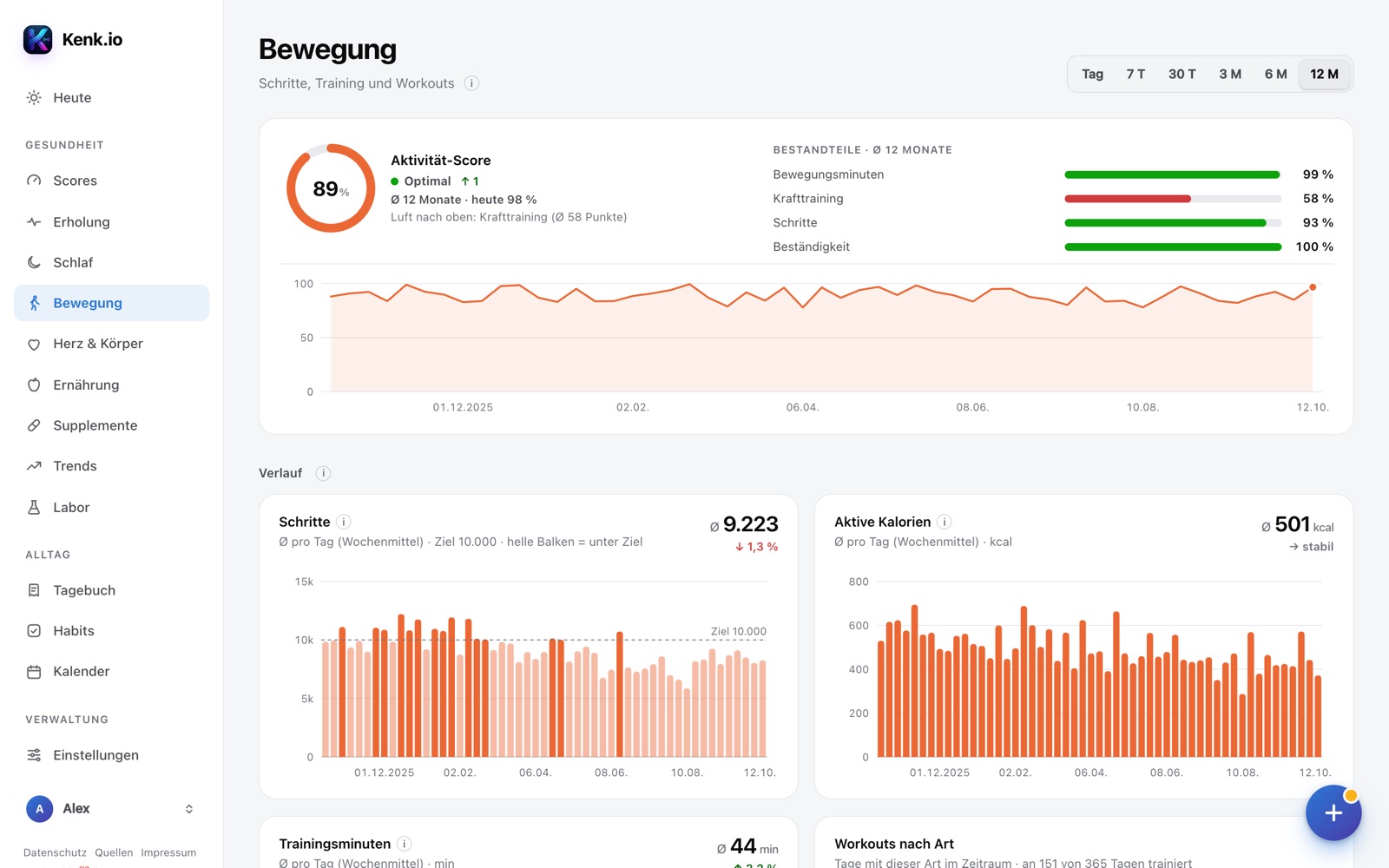
Task: Click the Kalender calendar icon
Action: [34, 672]
